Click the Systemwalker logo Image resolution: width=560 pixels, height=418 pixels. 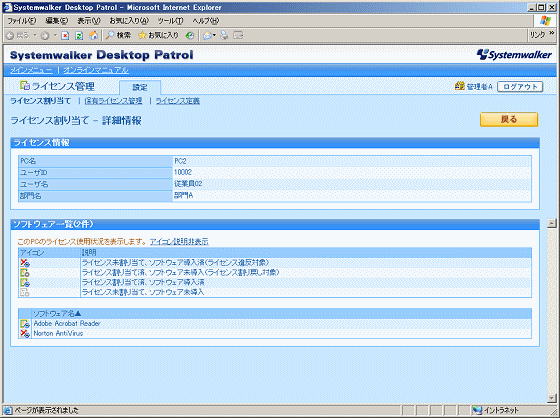514,54
